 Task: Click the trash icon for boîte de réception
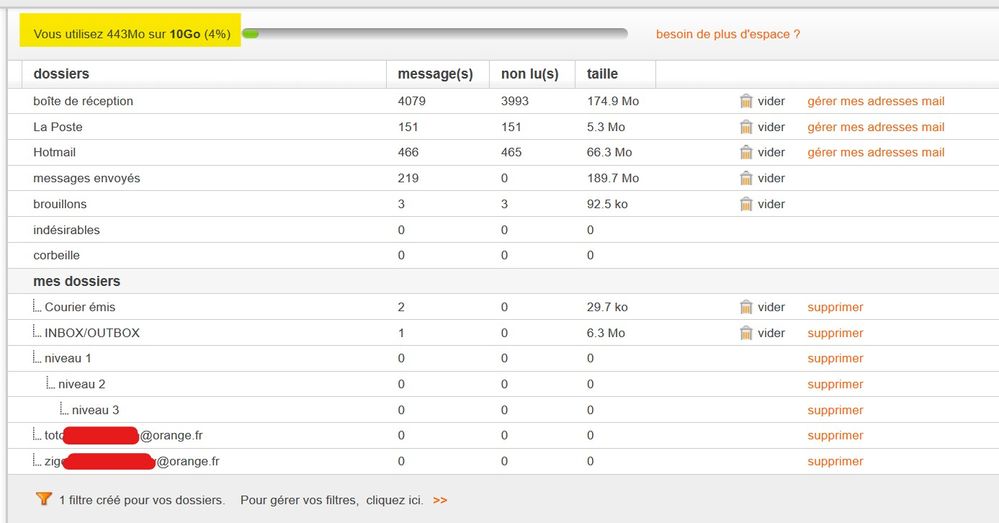(x=746, y=101)
